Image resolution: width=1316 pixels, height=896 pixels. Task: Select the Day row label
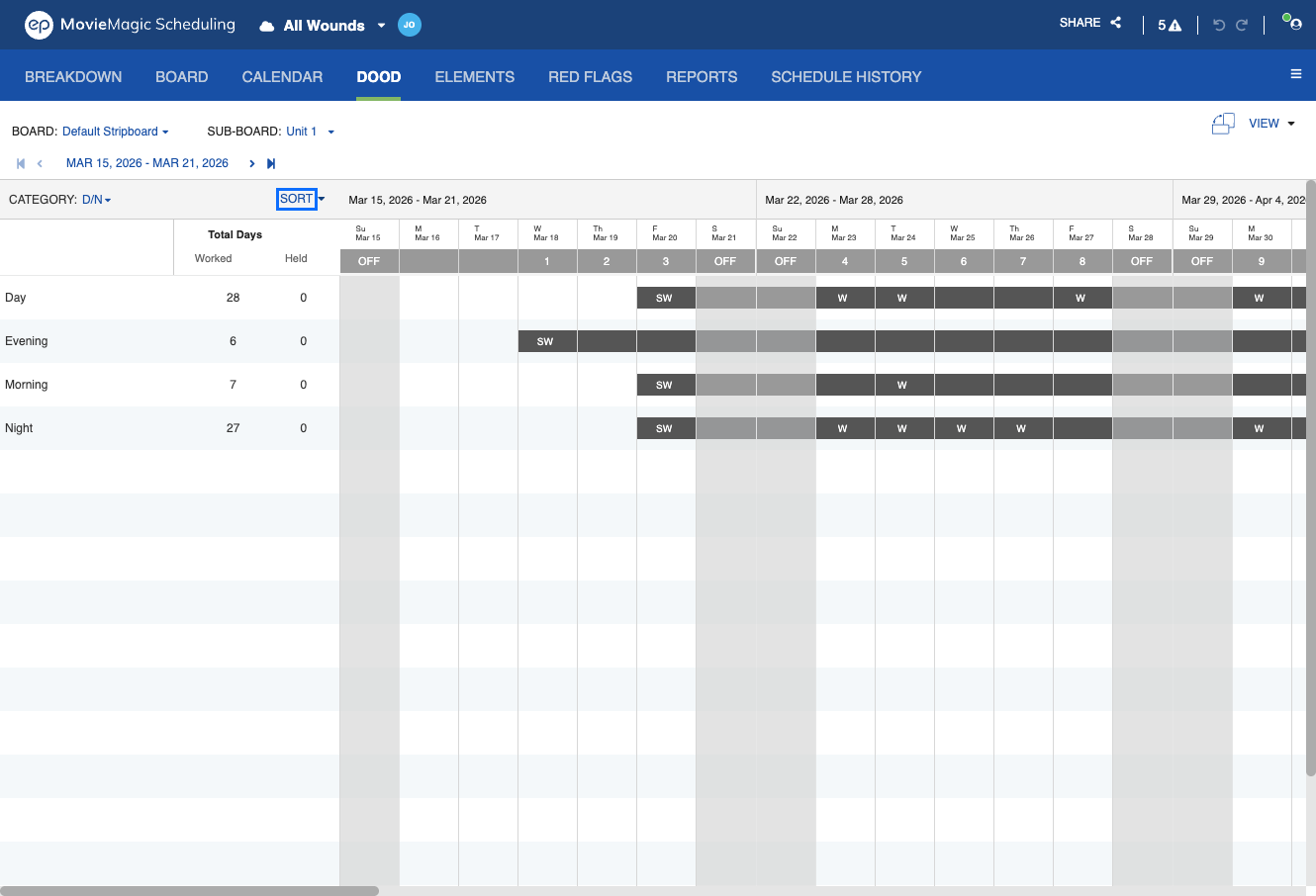point(16,298)
